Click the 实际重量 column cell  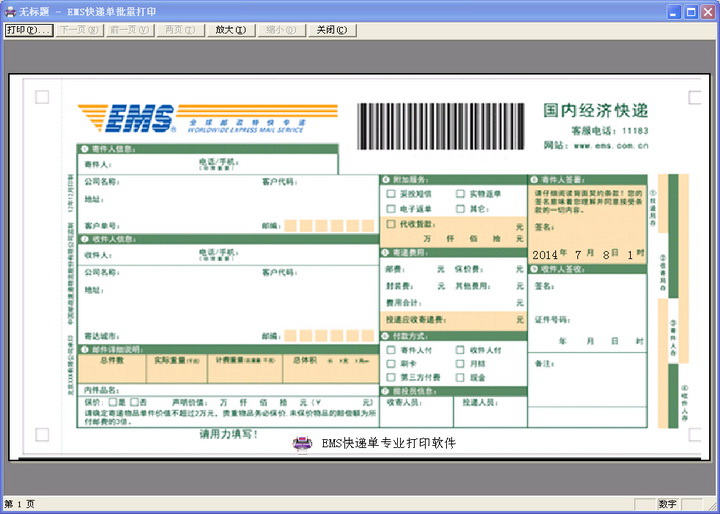[177, 368]
